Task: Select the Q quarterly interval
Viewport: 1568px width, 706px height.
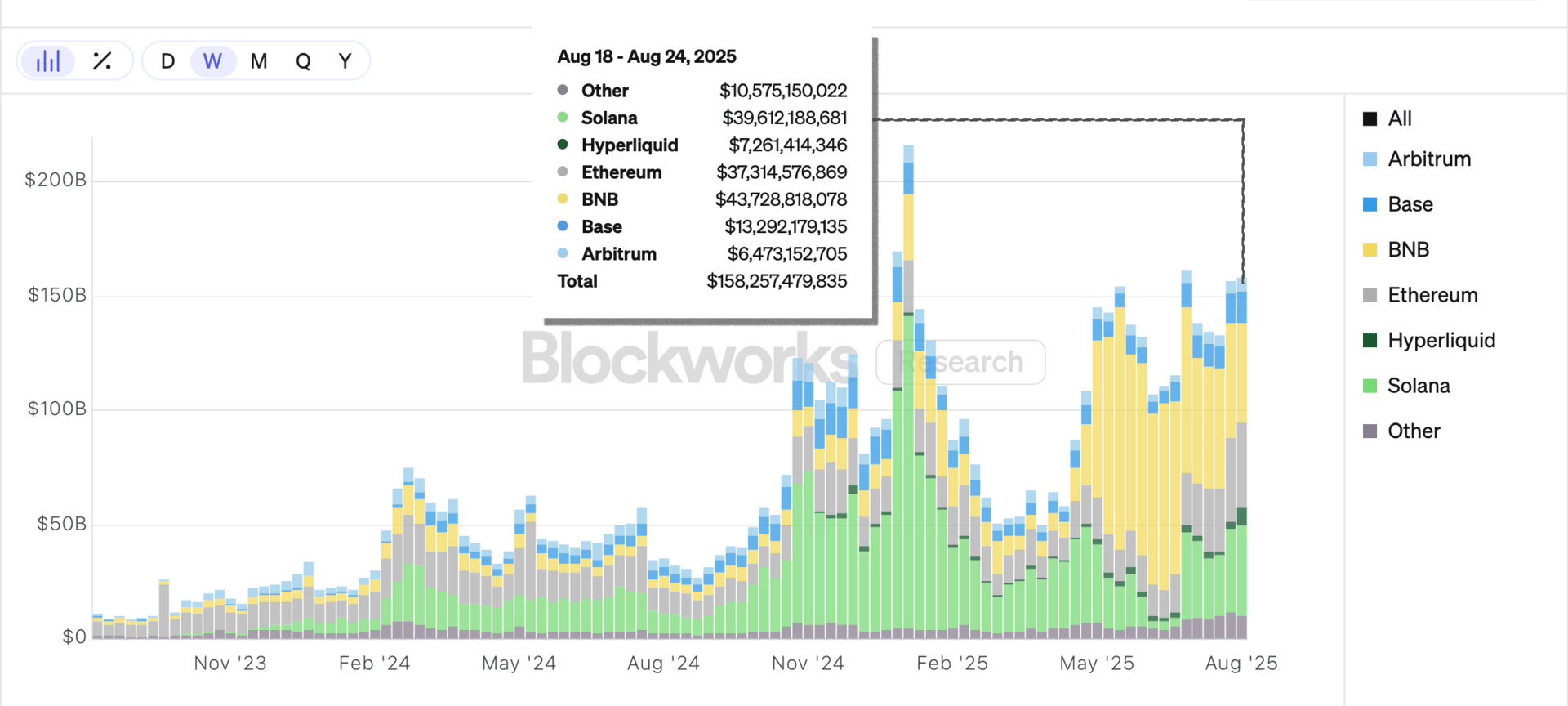Action: 303,61
